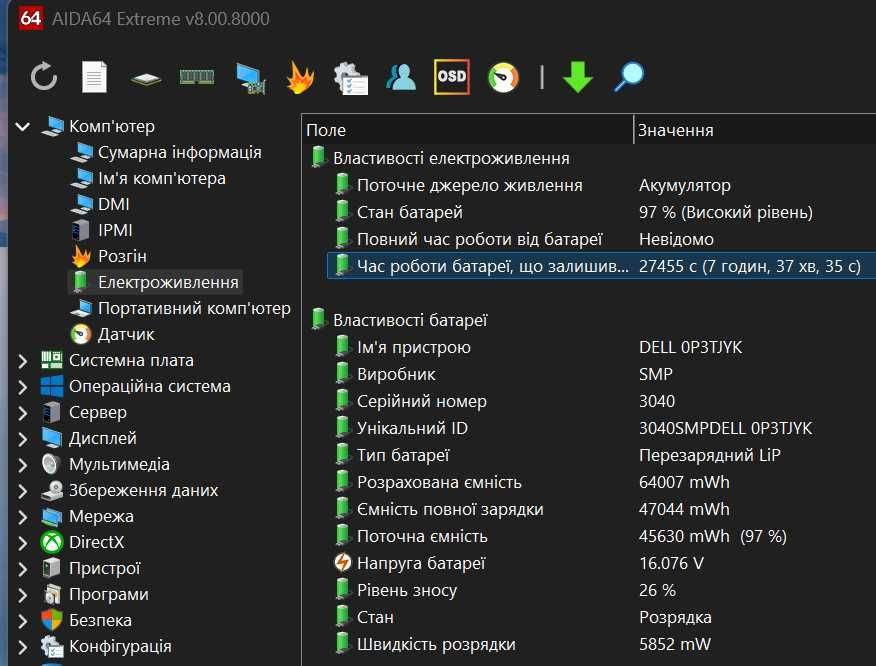
Task: Expand the Пристрої tree node
Action: tap(22, 569)
